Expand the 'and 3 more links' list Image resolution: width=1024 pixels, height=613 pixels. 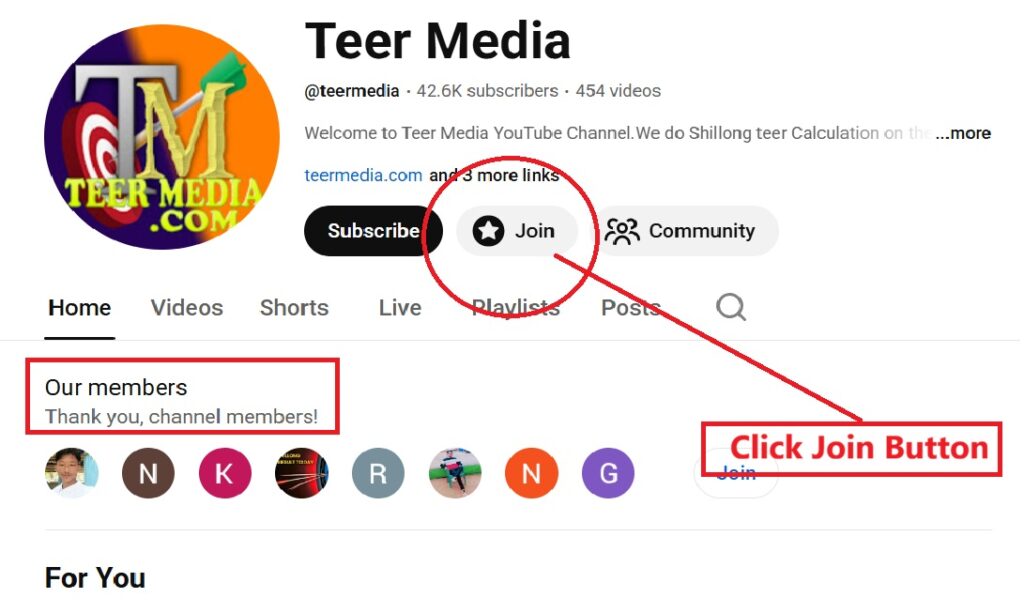pyautogui.click(x=494, y=175)
